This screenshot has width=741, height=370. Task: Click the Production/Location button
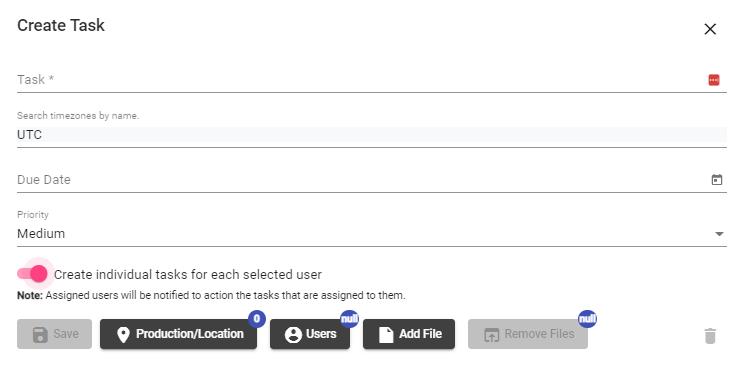click(x=178, y=334)
